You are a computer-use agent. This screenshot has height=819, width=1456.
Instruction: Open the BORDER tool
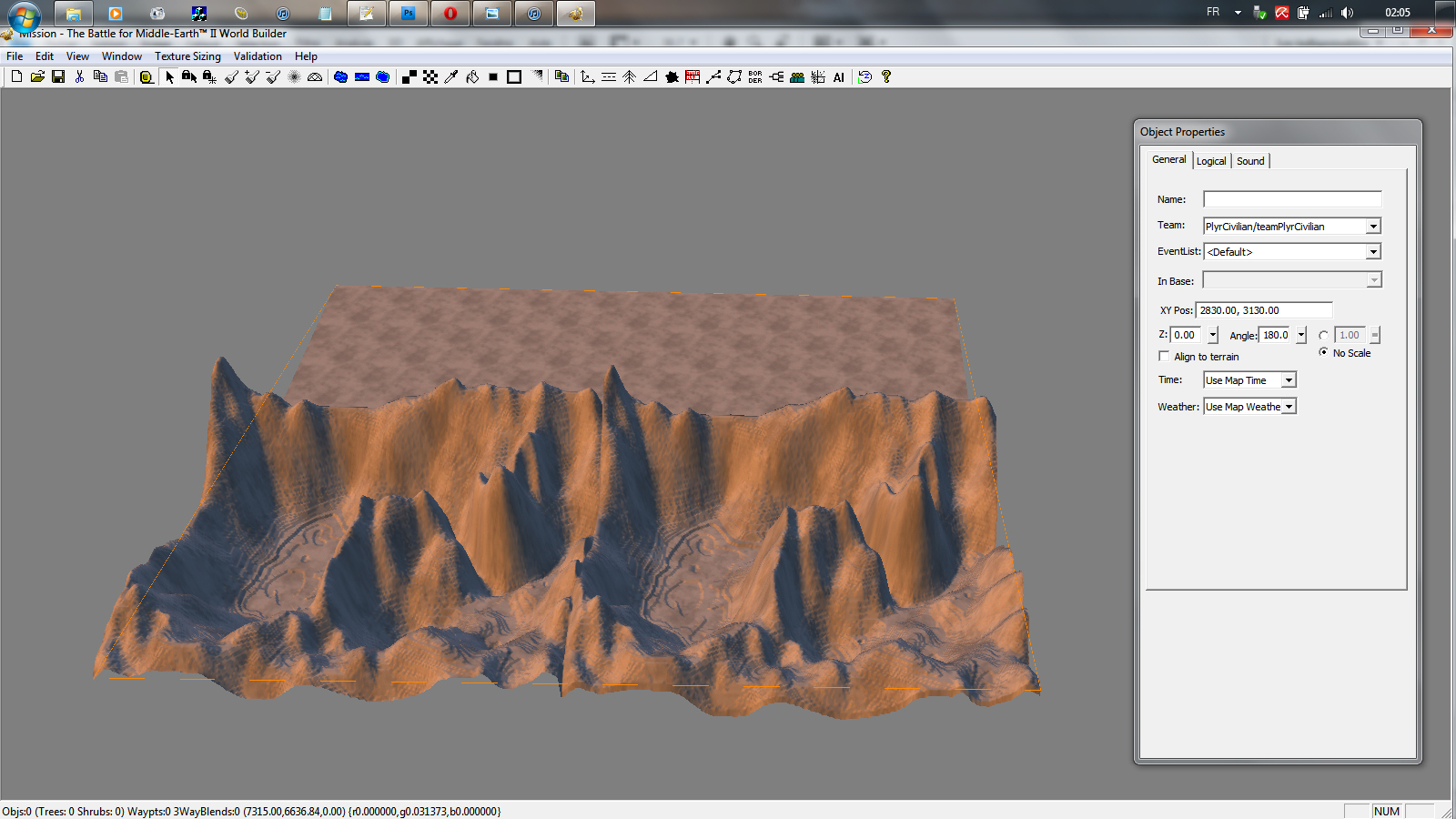(755, 77)
